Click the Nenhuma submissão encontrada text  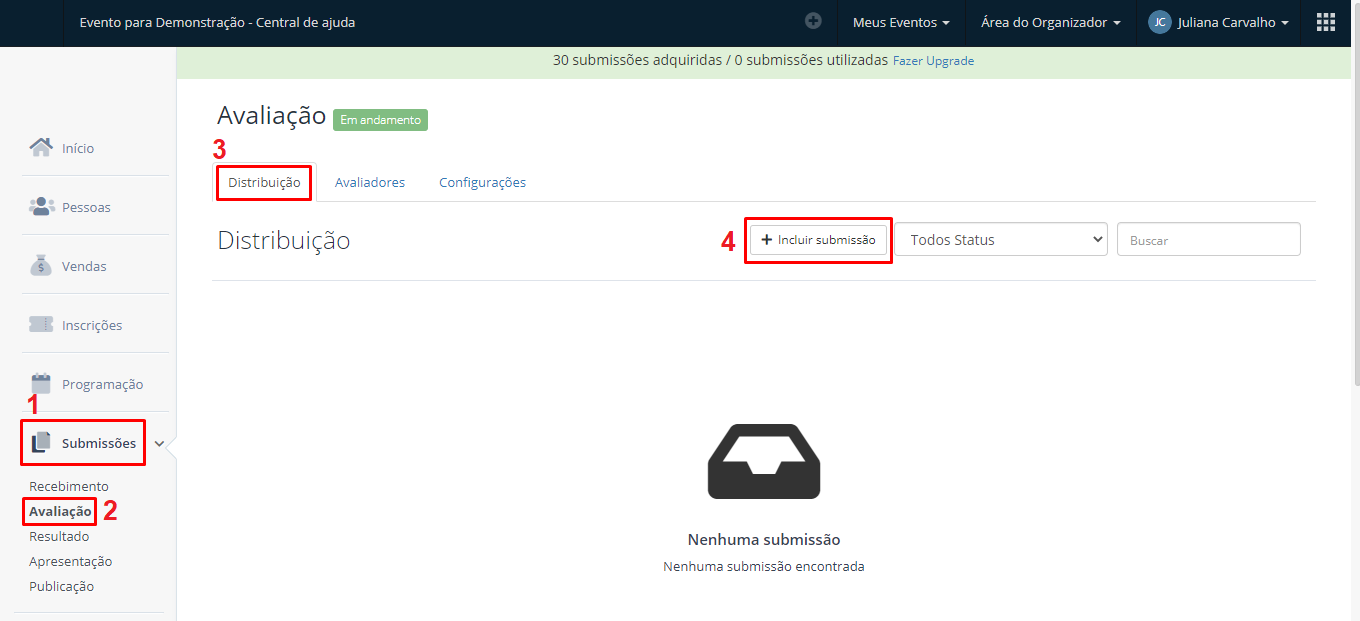coord(764,566)
